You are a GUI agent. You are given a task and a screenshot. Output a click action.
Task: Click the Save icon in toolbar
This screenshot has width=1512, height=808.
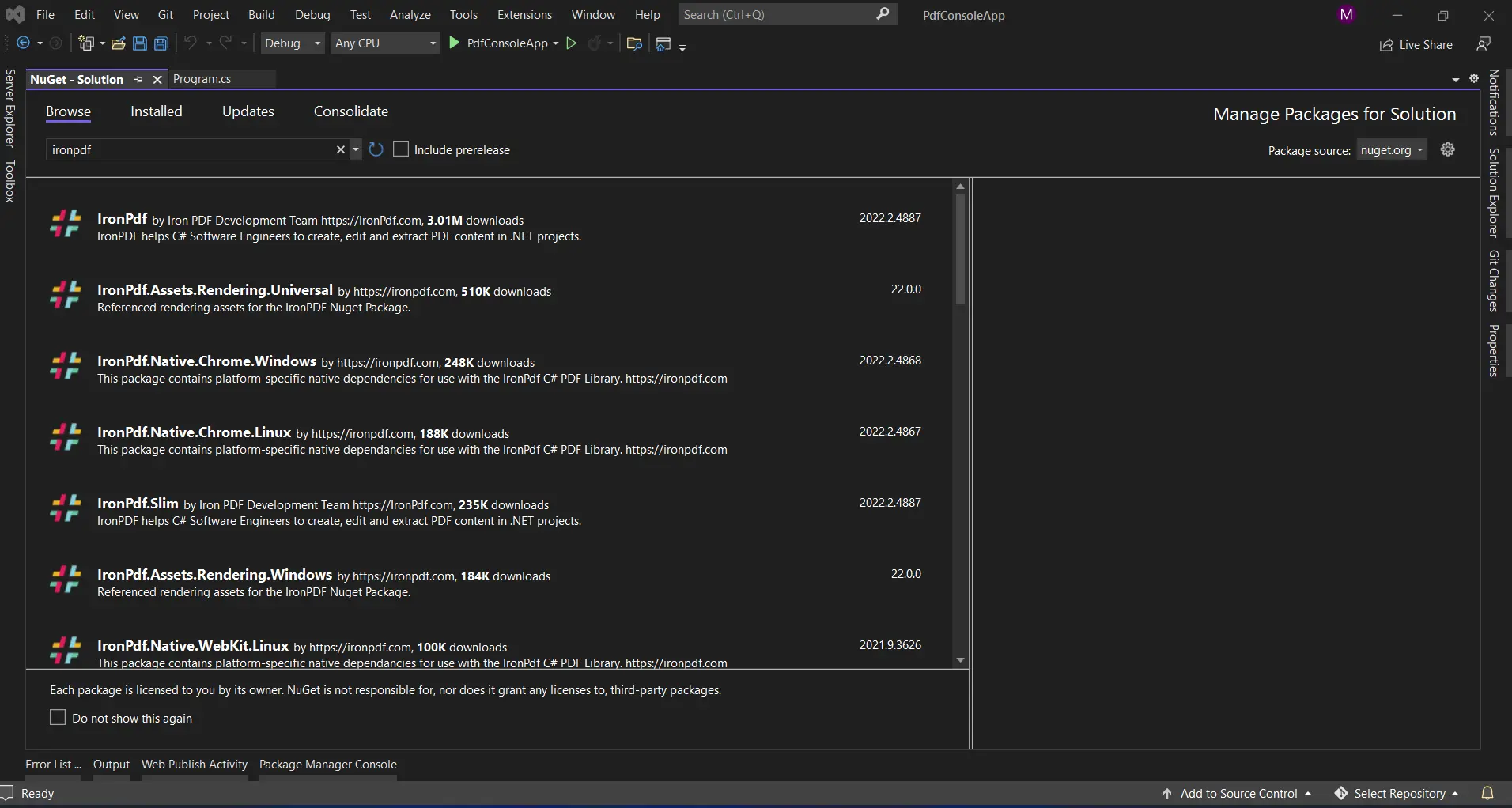(x=140, y=43)
